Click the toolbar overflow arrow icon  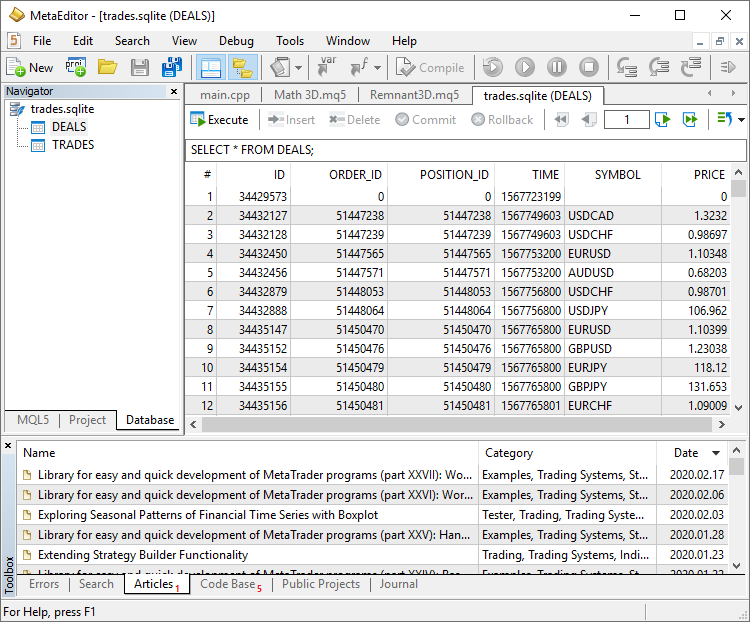point(728,67)
